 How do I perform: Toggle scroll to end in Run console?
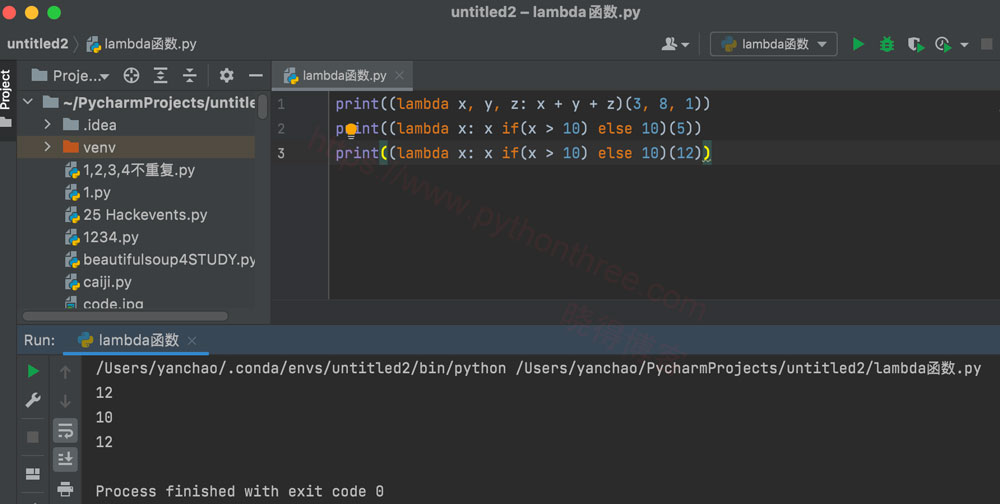click(x=65, y=459)
